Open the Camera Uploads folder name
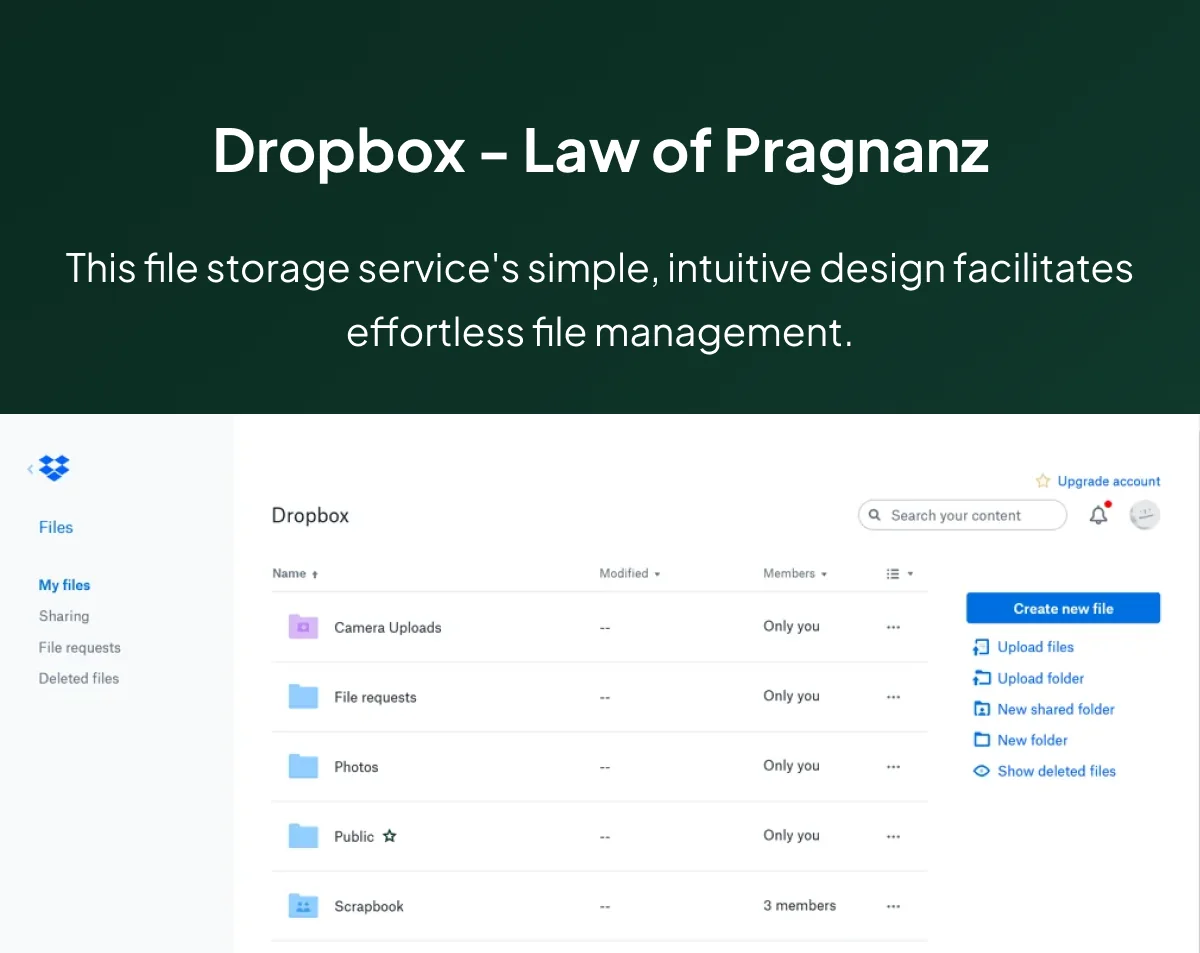This screenshot has width=1200, height=953. pos(388,628)
